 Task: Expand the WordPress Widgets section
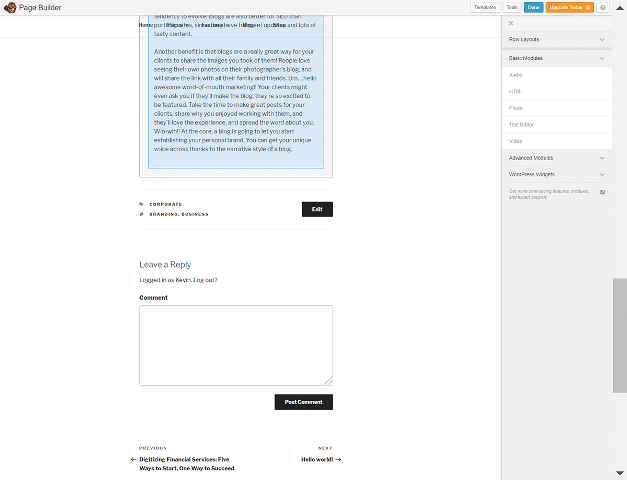[557, 174]
